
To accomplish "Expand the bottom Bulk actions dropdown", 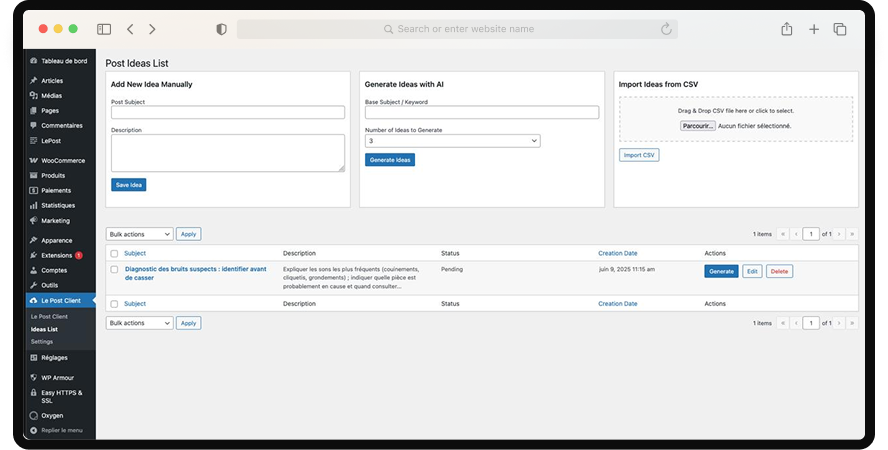I will pos(139,323).
